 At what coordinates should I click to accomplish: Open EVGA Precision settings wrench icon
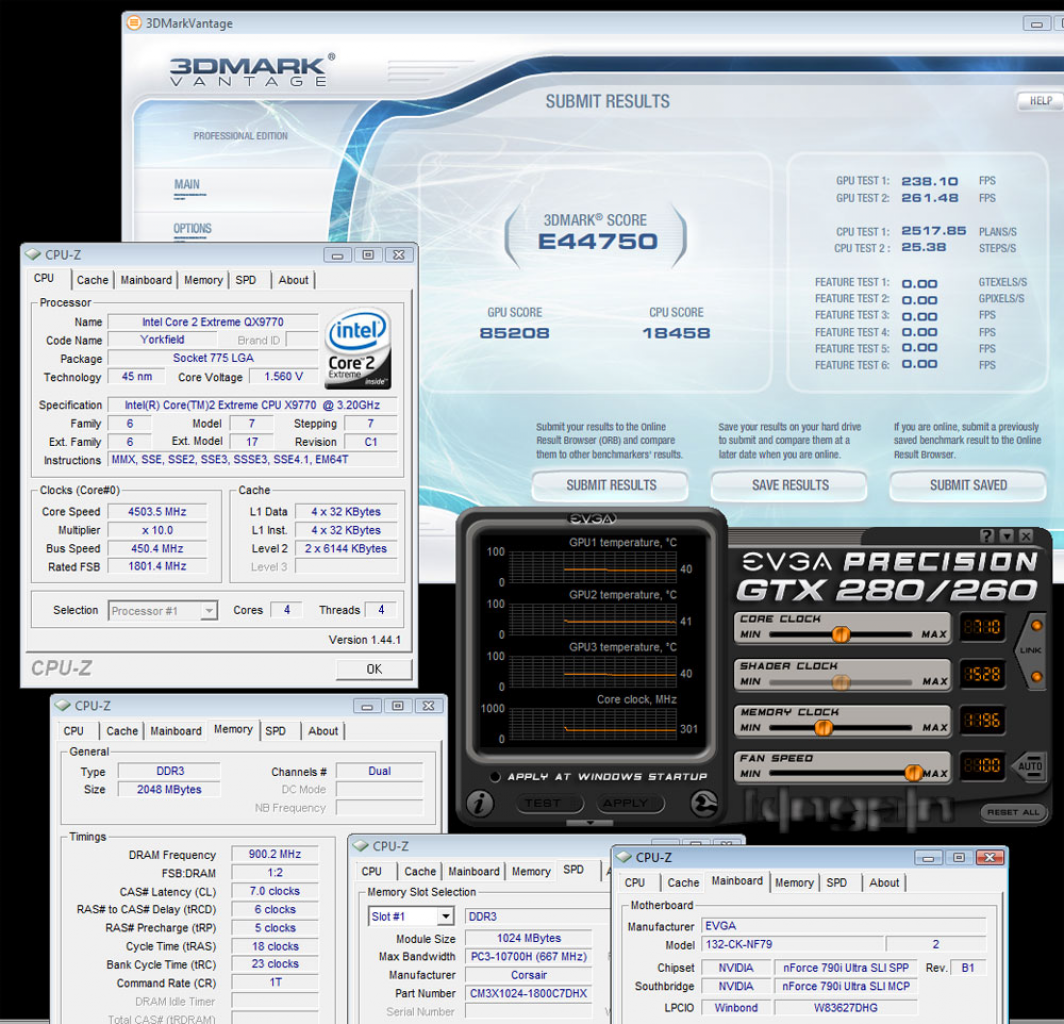703,803
